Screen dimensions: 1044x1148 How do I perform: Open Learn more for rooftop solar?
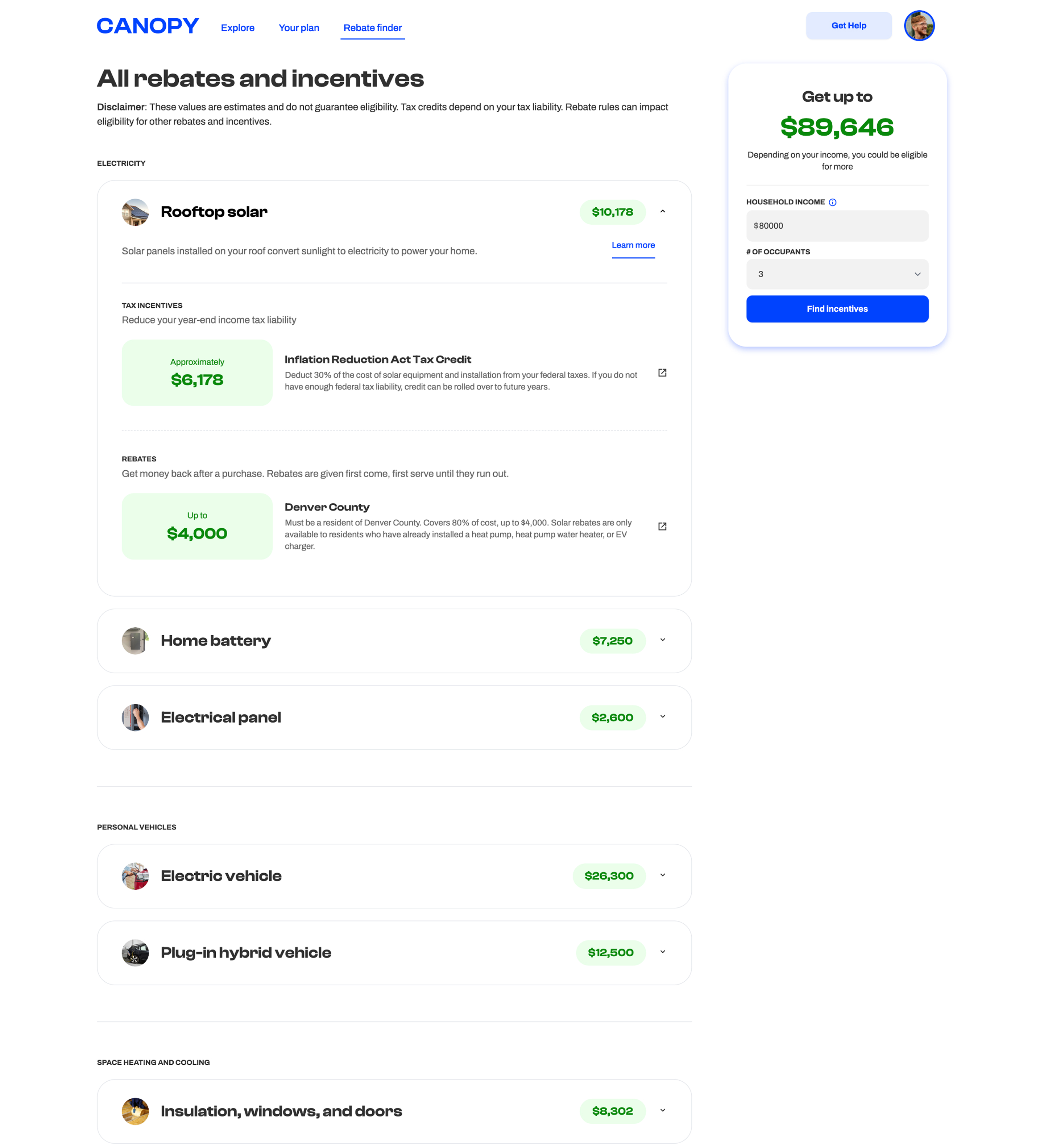point(633,245)
